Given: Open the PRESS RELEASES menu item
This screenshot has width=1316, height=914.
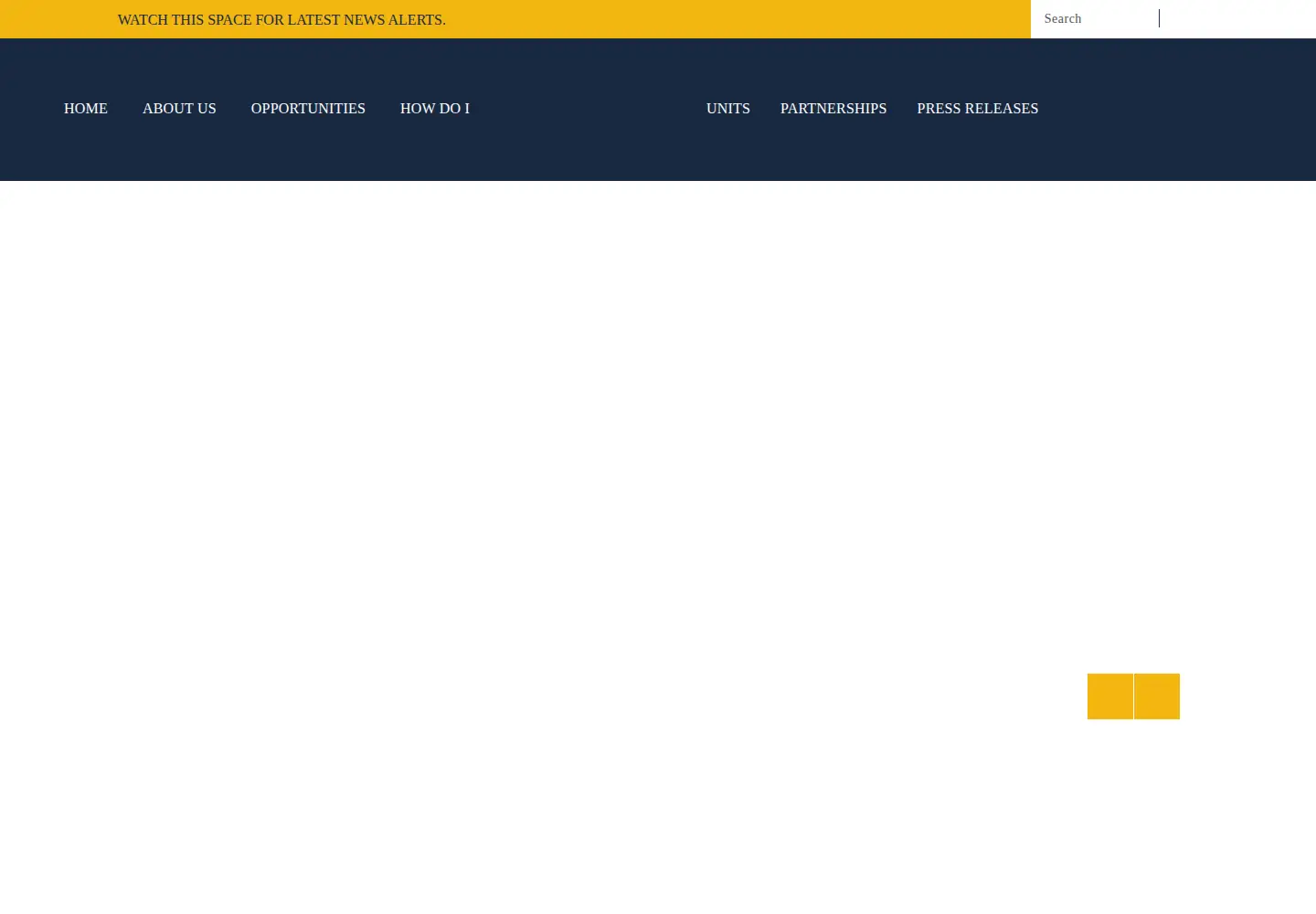Looking at the screenshot, I should pos(978,109).
